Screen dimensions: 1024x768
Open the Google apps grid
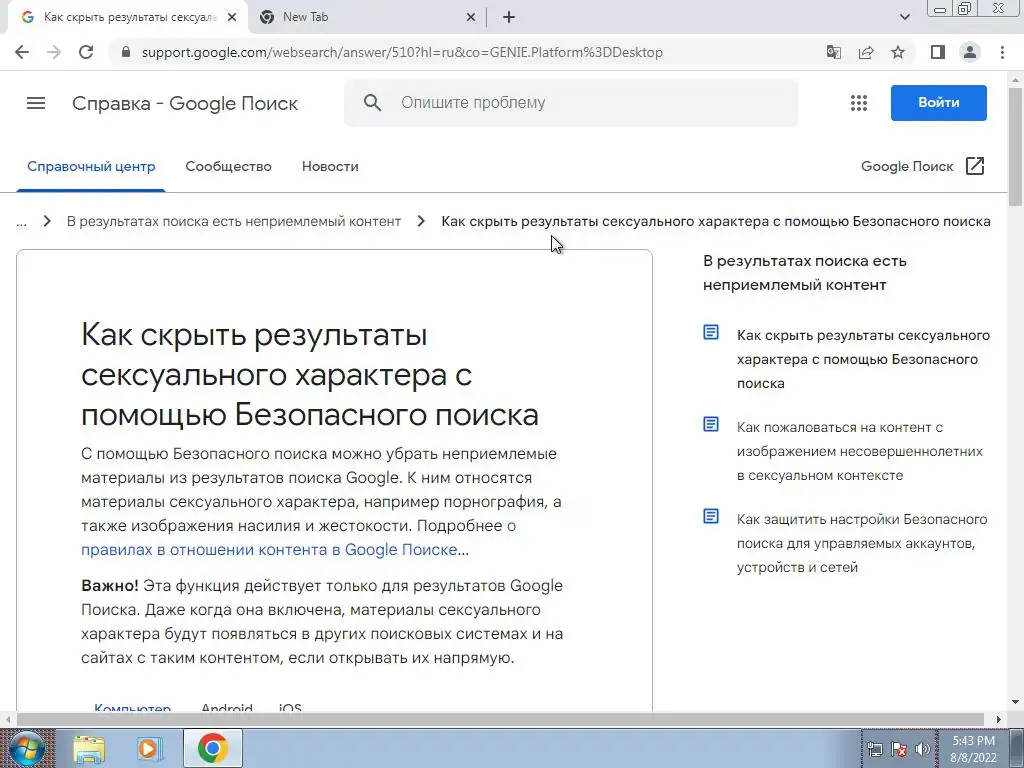859,103
